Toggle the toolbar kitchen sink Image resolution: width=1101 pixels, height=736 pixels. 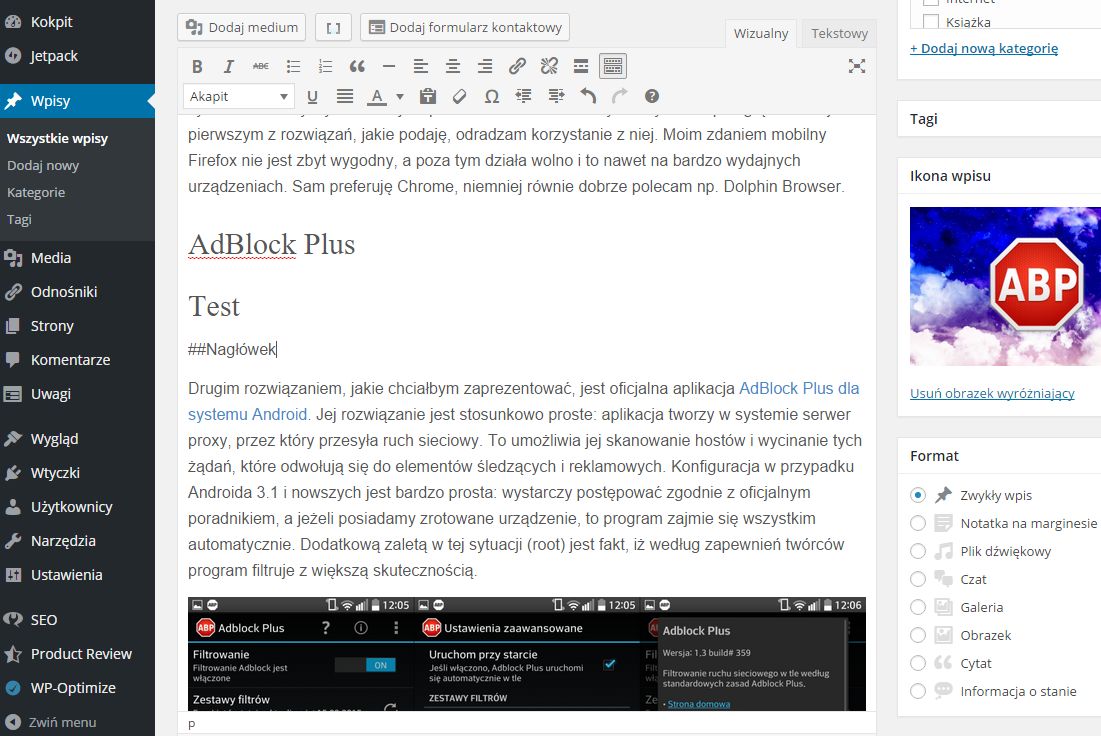[613, 67]
